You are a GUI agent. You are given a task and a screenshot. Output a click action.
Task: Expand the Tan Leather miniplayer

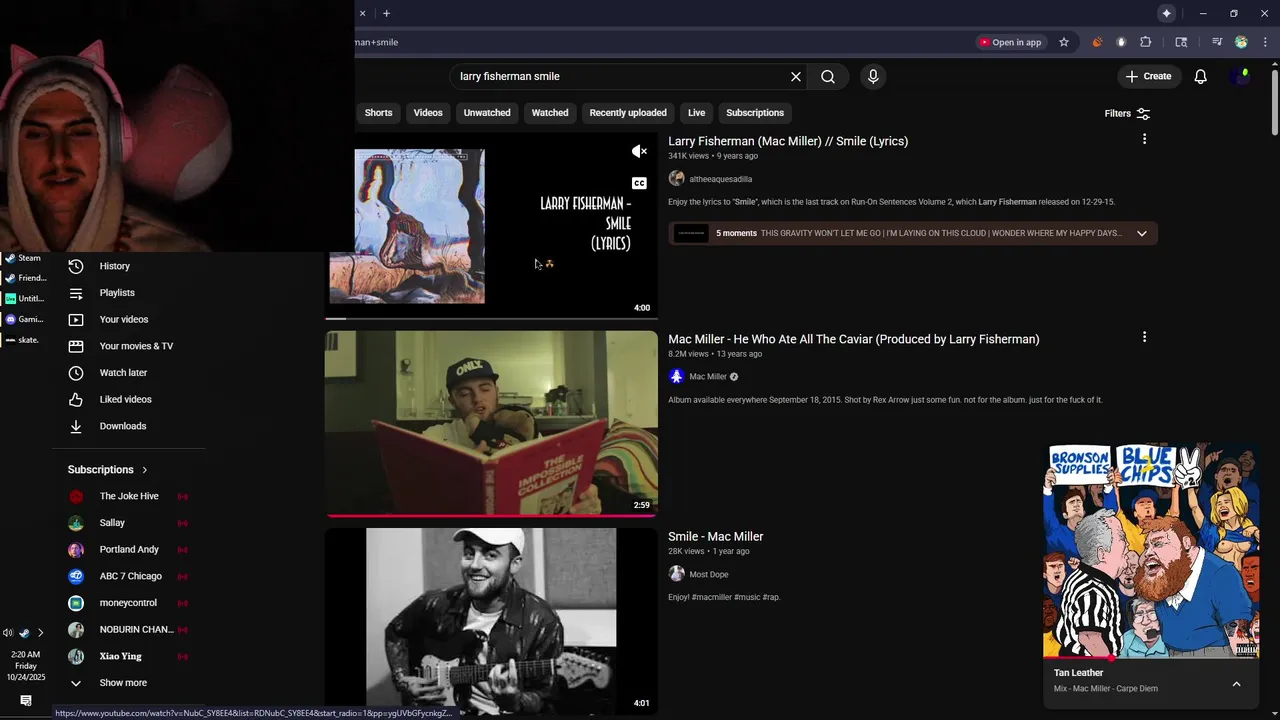coord(1236,684)
